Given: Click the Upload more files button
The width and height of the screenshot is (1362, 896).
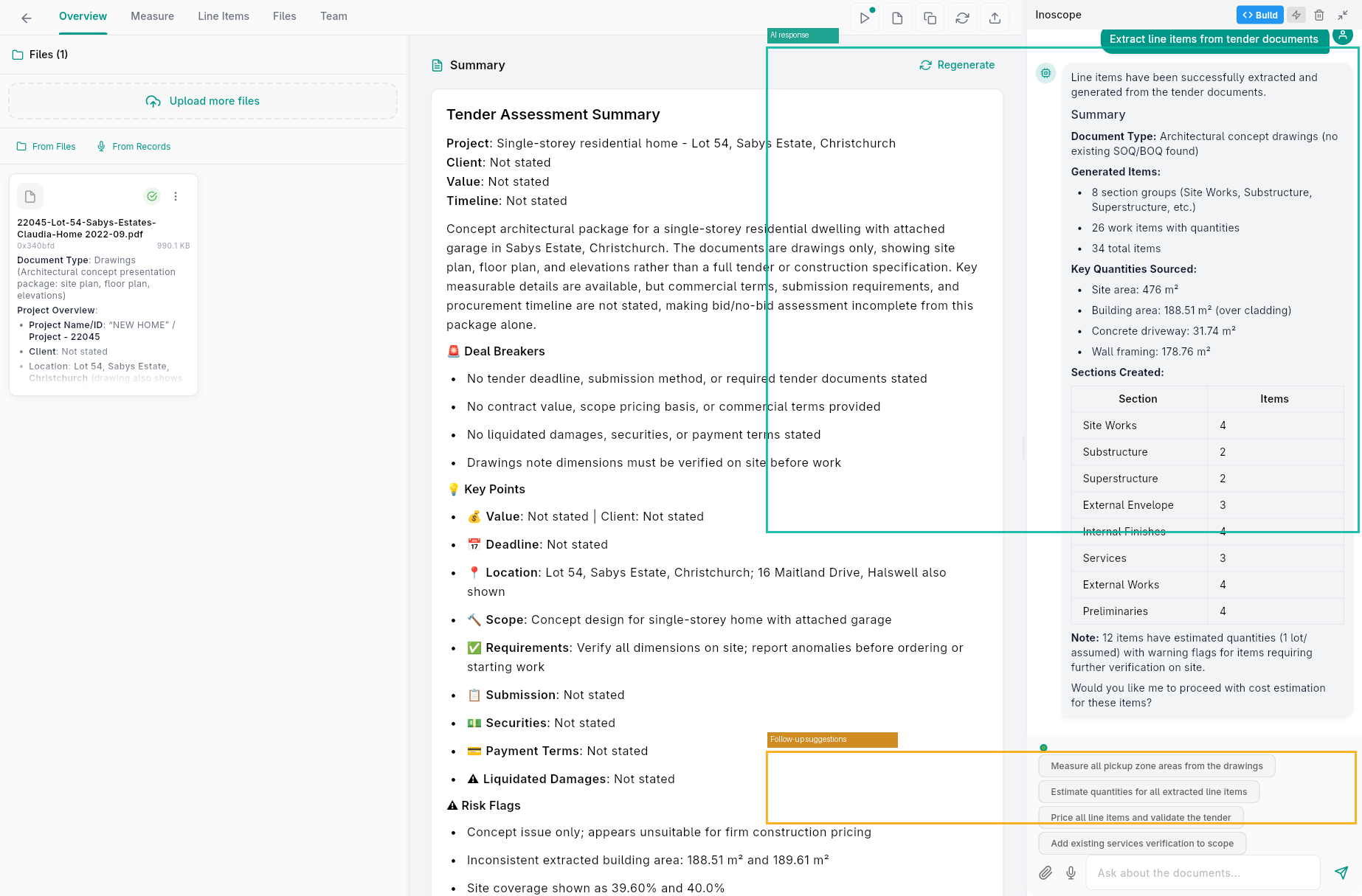Looking at the screenshot, I should click(203, 101).
